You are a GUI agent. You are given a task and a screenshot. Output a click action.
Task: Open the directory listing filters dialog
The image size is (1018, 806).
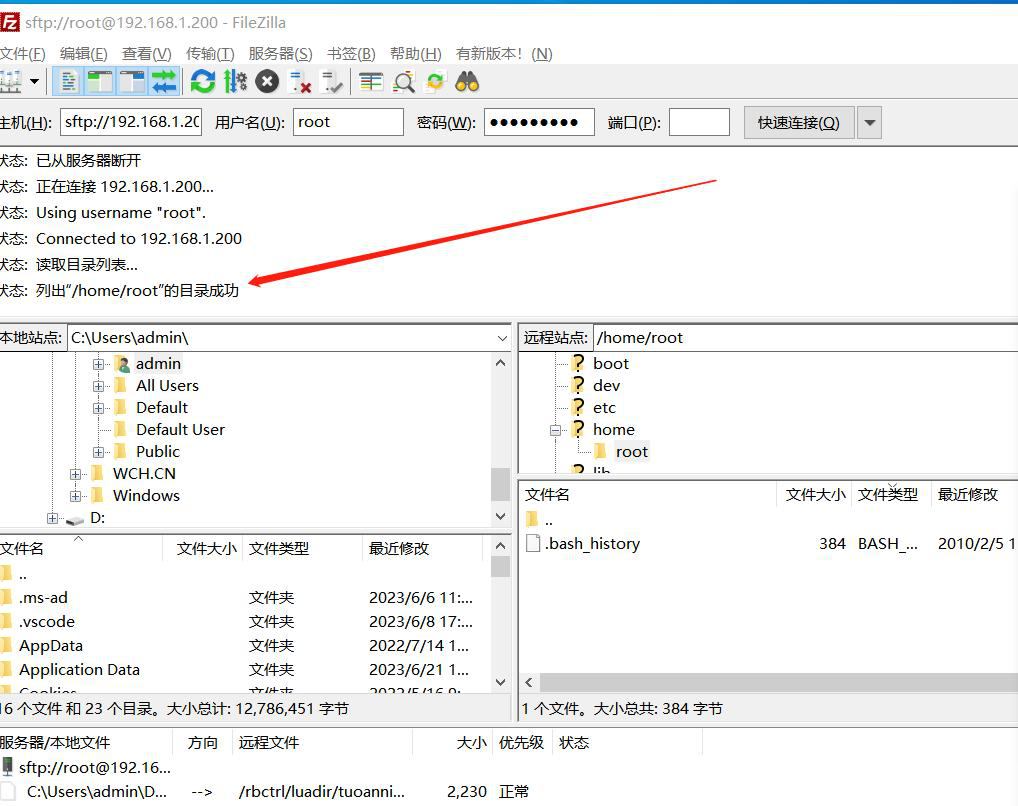371,81
